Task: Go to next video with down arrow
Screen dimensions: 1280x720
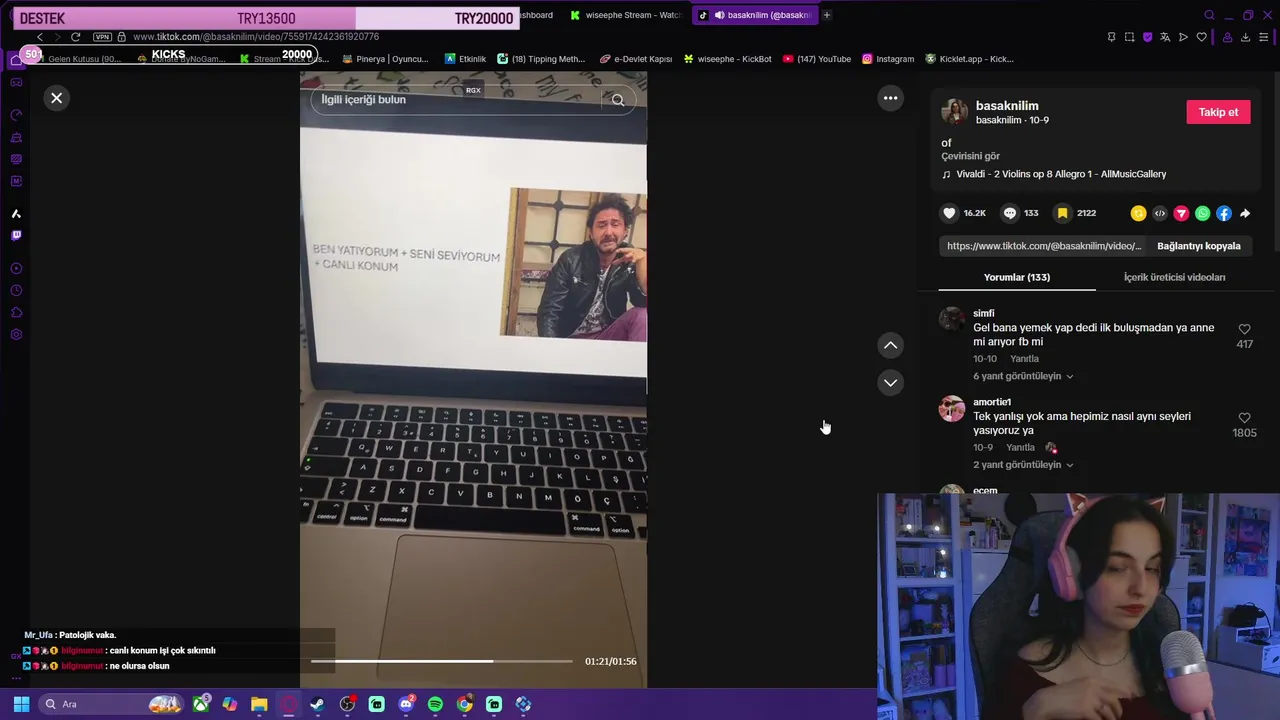Action: 890,383
